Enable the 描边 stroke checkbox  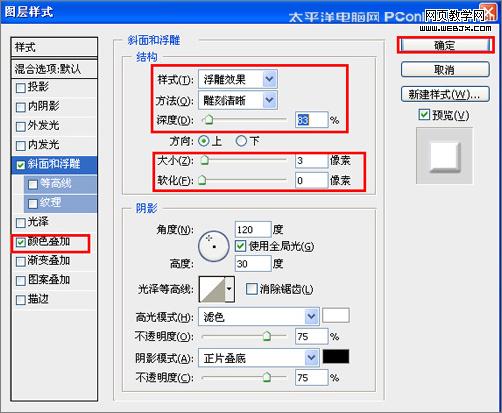(x=20, y=300)
